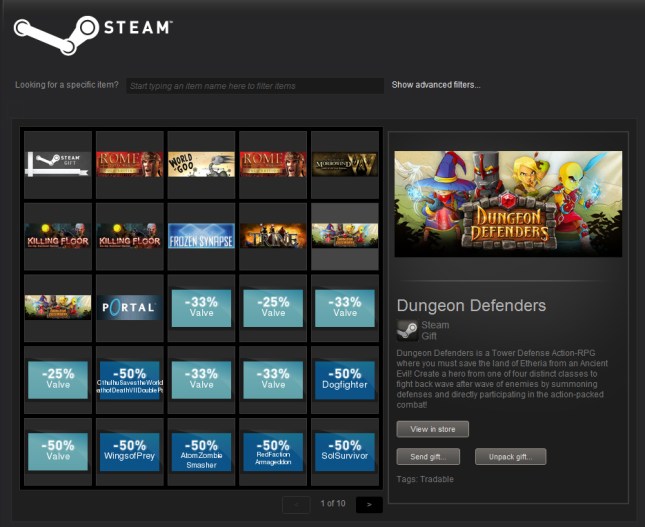This screenshot has width=645, height=527.
Task: Select the Atom Zombie Smasher coupon
Action: (201, 451)
